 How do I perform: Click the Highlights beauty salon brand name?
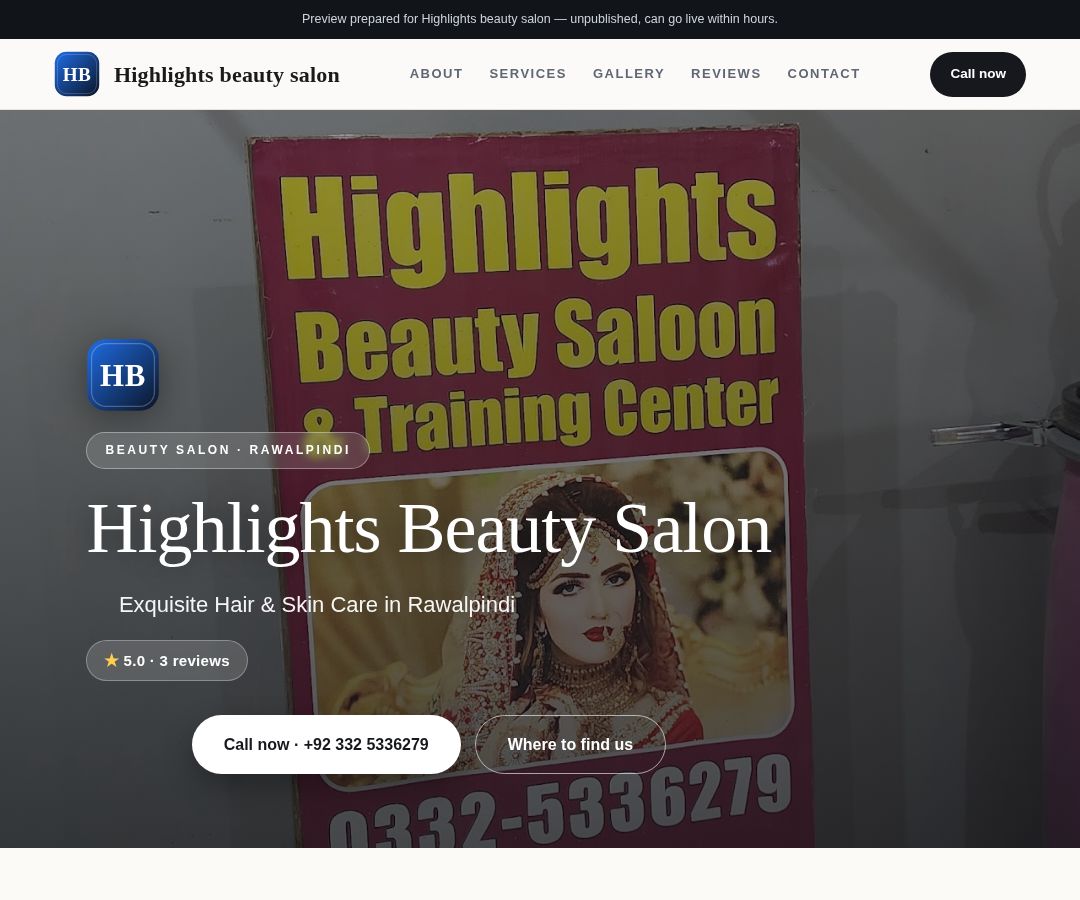tap(227, 74)
